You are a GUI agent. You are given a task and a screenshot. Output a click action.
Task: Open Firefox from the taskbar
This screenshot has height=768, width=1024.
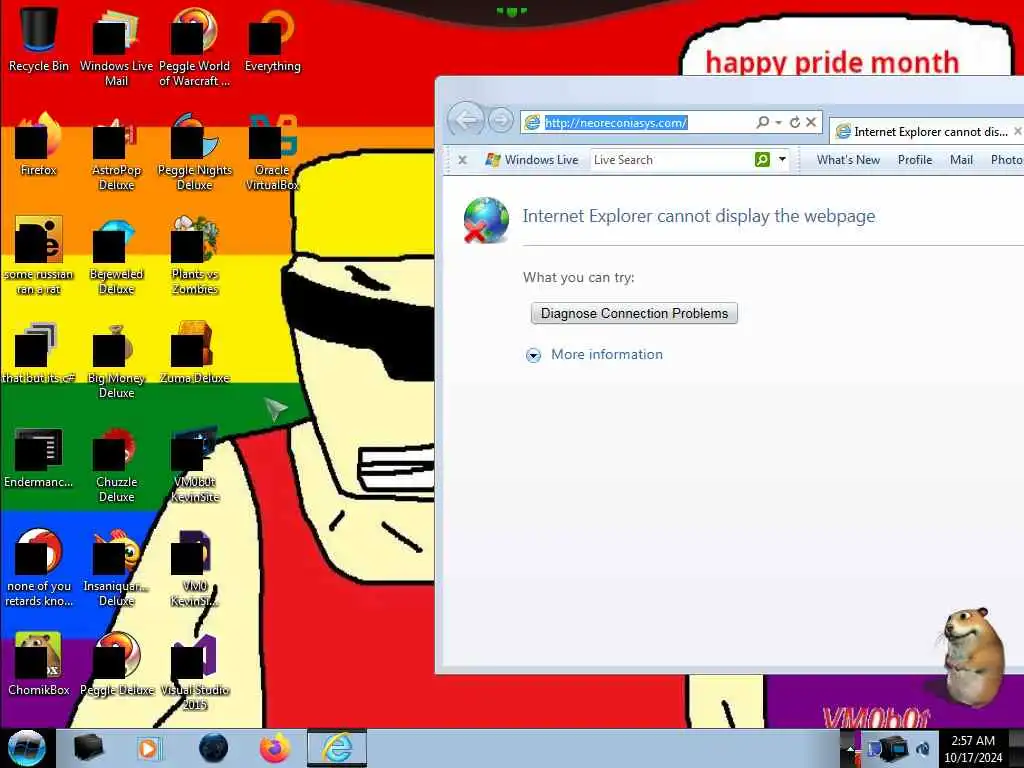click(x=275, y=748)
